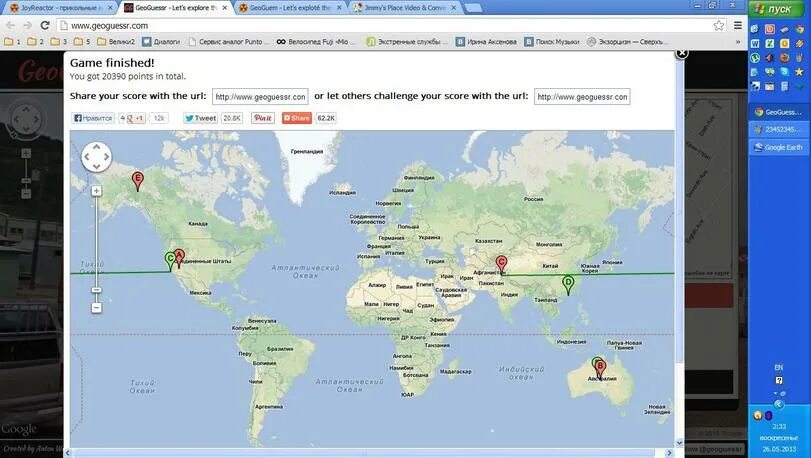811x458 pixels.
Task: Open bookmark folder 2
Action: click(x=35, y=41)
